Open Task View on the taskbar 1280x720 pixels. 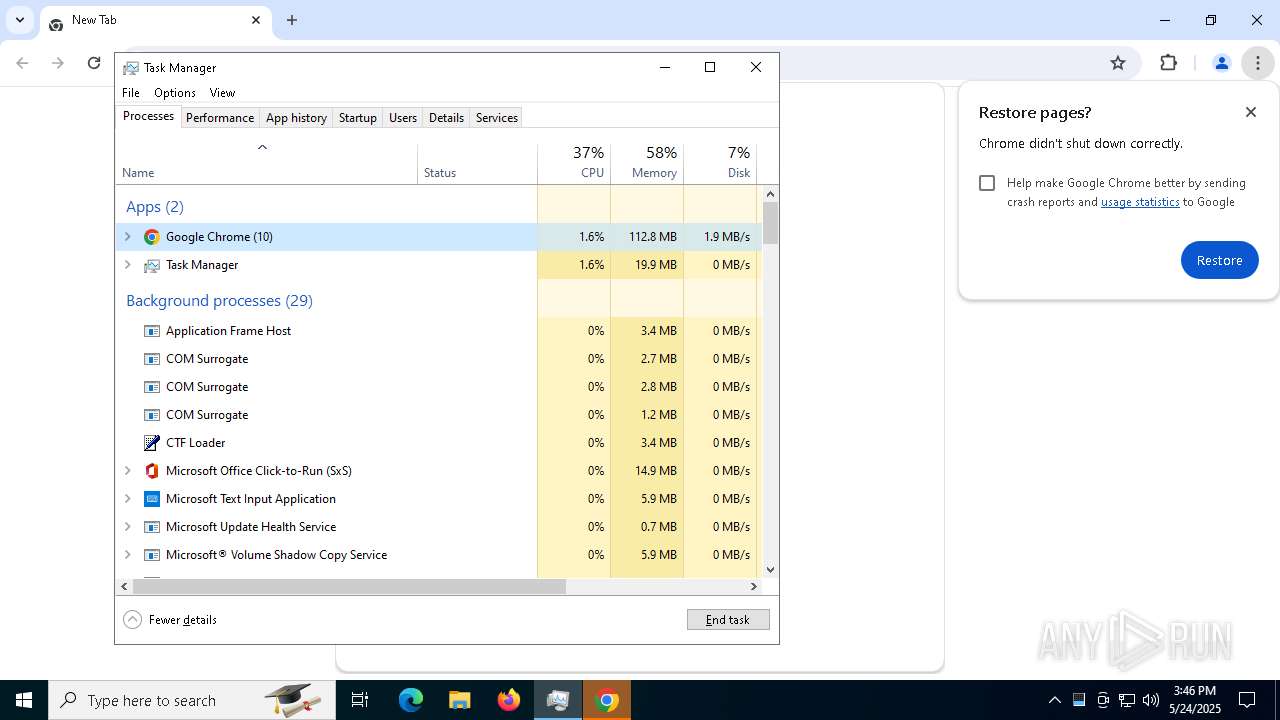(x=360, y=700)
